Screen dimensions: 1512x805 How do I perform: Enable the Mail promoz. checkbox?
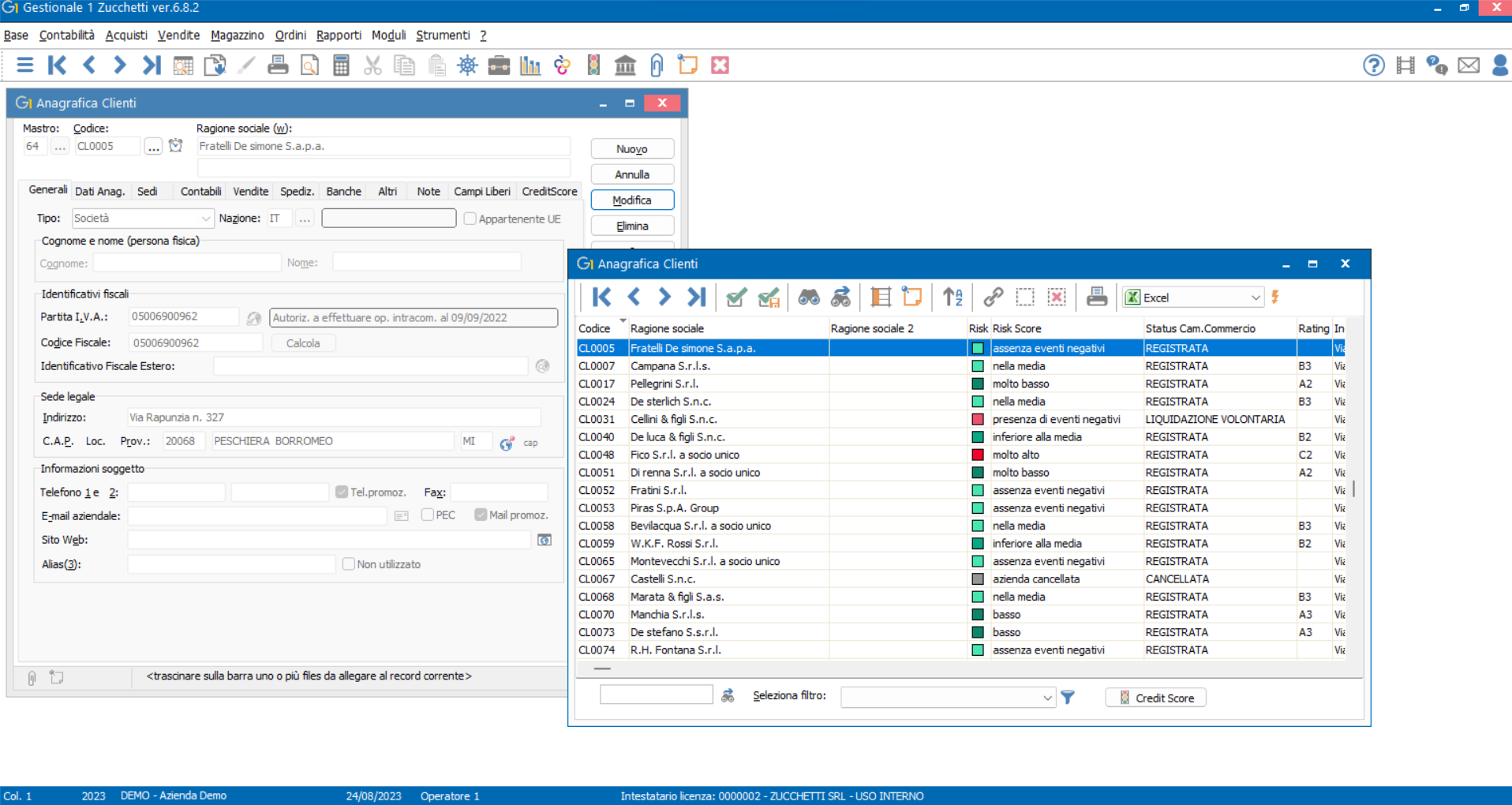[x=481, y=515]
